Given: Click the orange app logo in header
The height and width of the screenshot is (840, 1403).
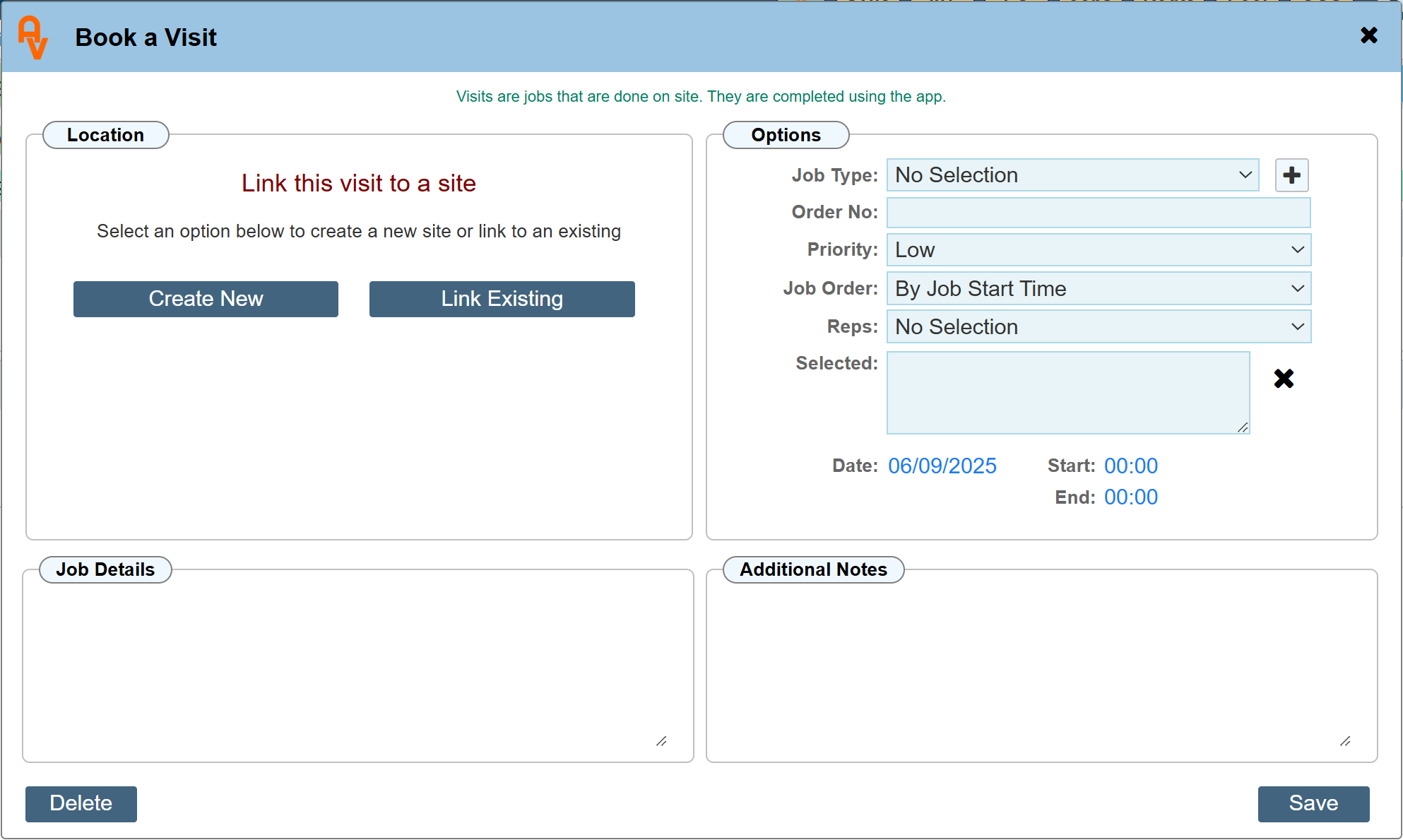Looking at the screenshot, I should coord(33,37).
